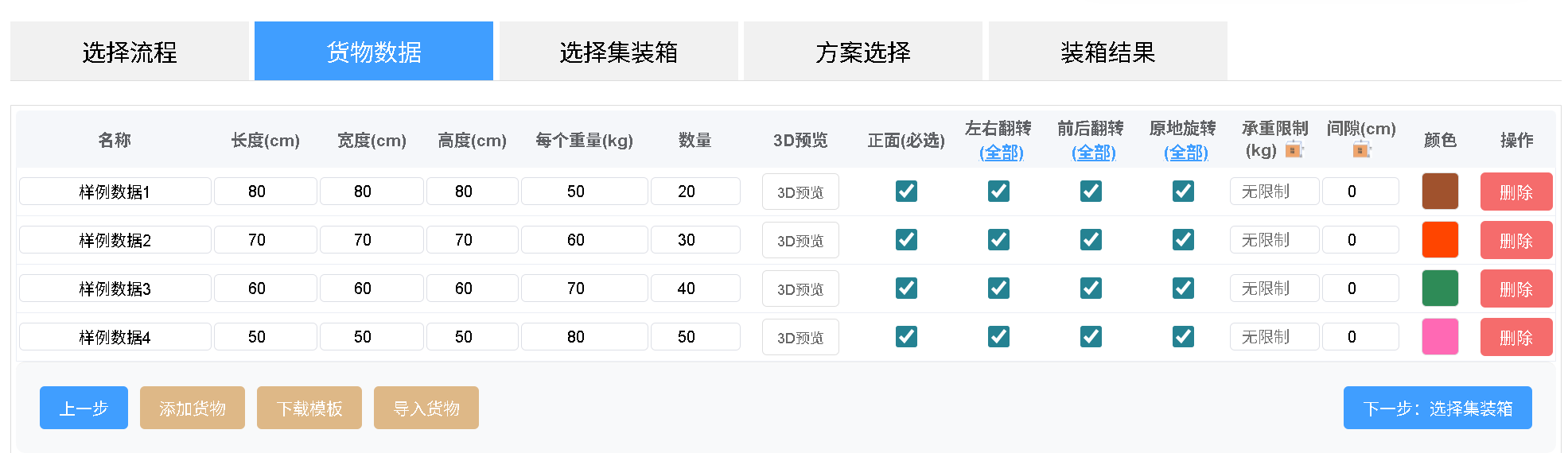Click the 每个重量 field of 样例数据1
Image resolution: width=1568 pixels, height=453 pixels.
pos(585,192)
